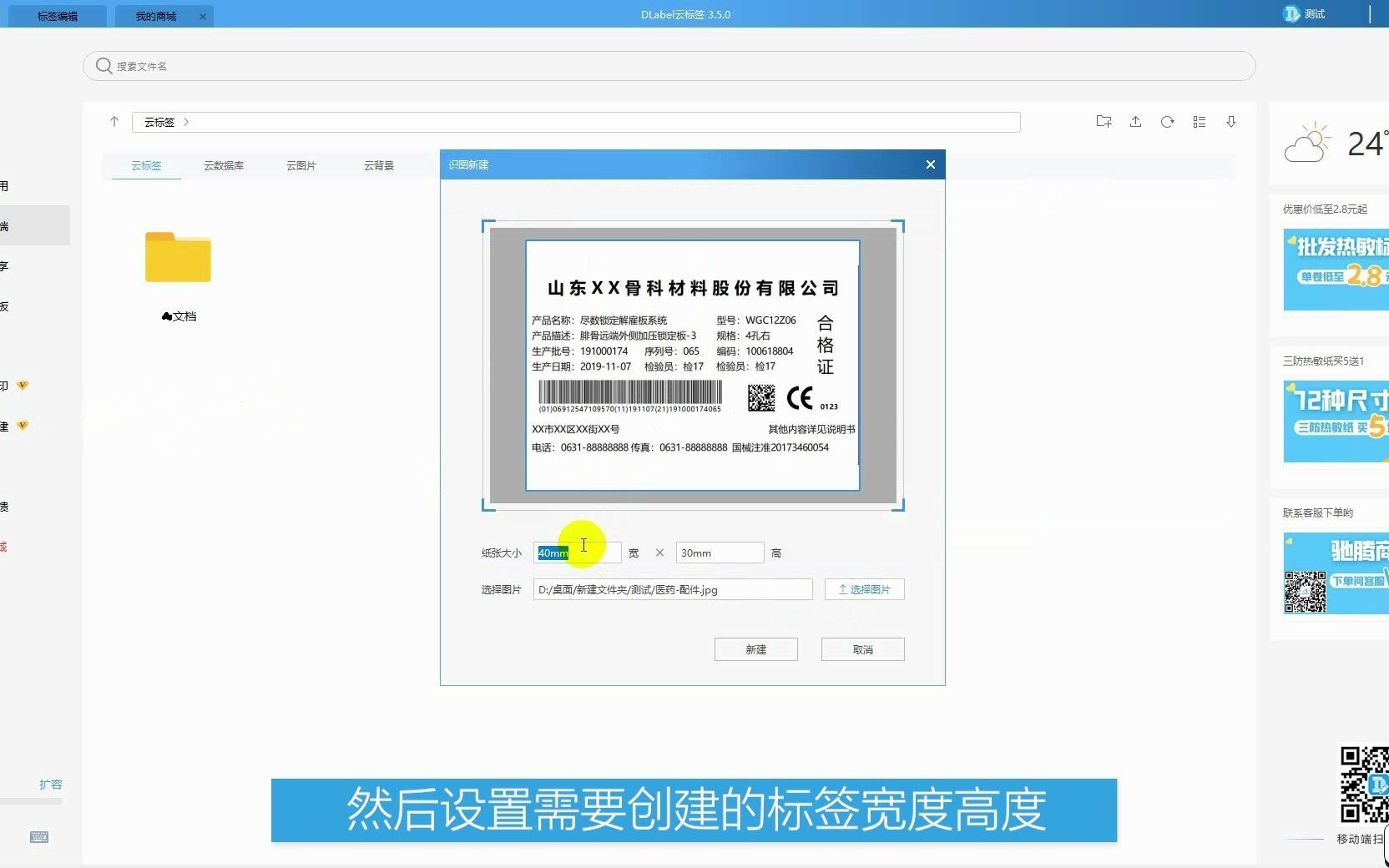Click the paper height field 30mm
The width and height of the screenshot is (1389, 868).
pos(720,553)
